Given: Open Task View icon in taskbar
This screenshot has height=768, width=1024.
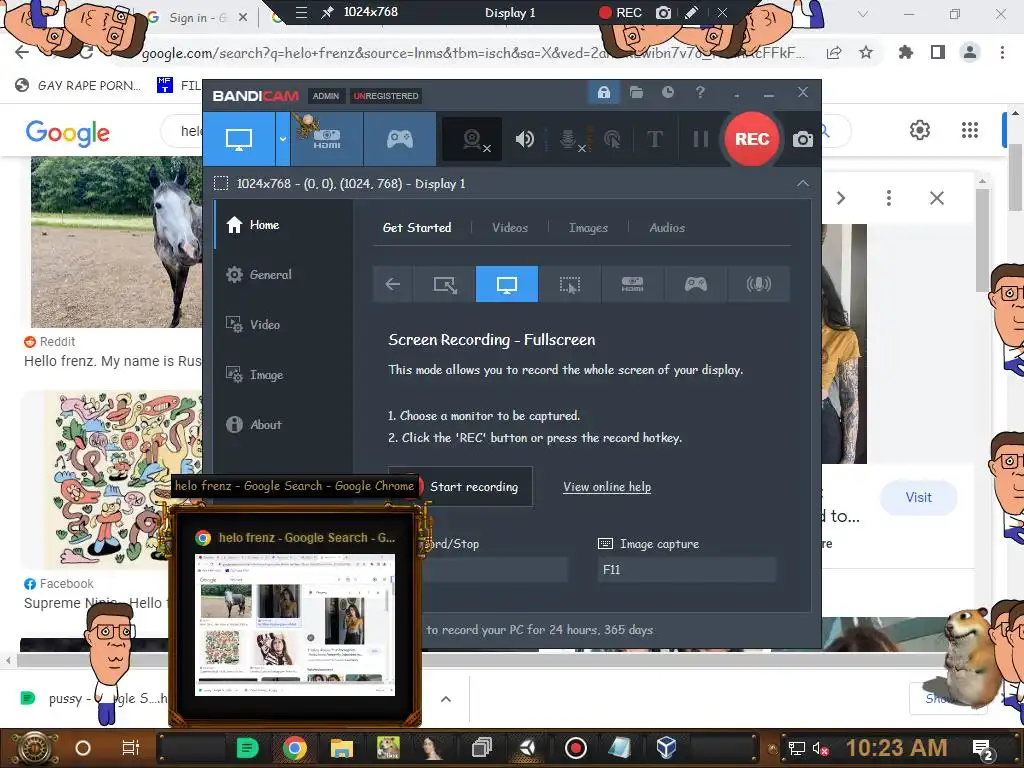Looking at the screenshot, I should [131, 748].
